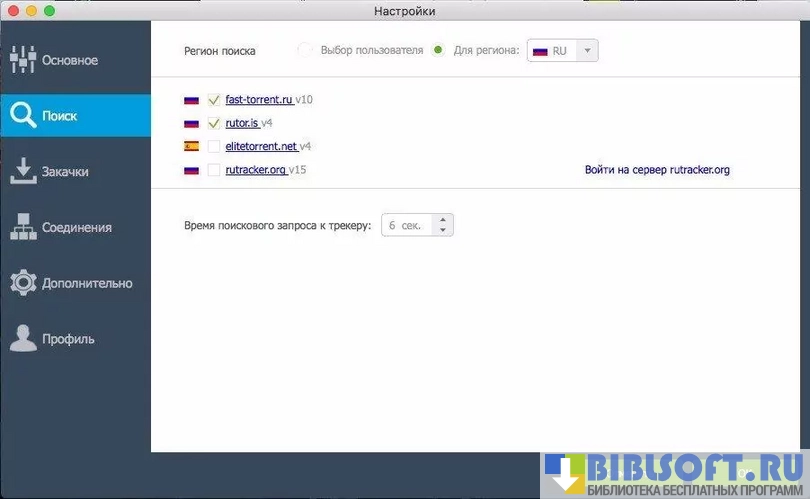This screenshot has height=499, width=810.
Task: Click the Russian flag beside rutracker.org
Action: (191, 170)
